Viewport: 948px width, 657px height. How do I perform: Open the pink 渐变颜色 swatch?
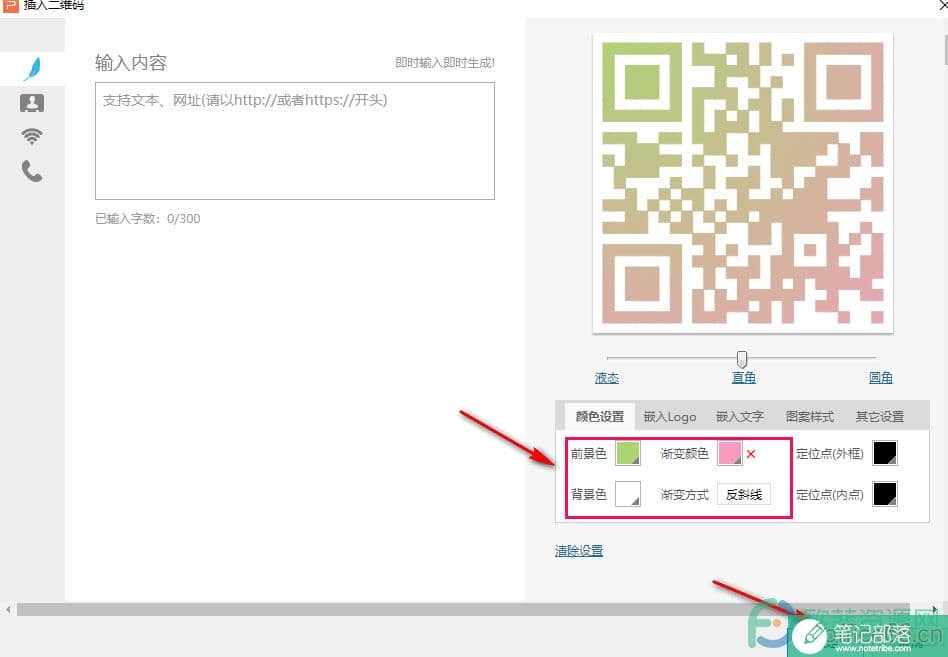coord(730,453)
